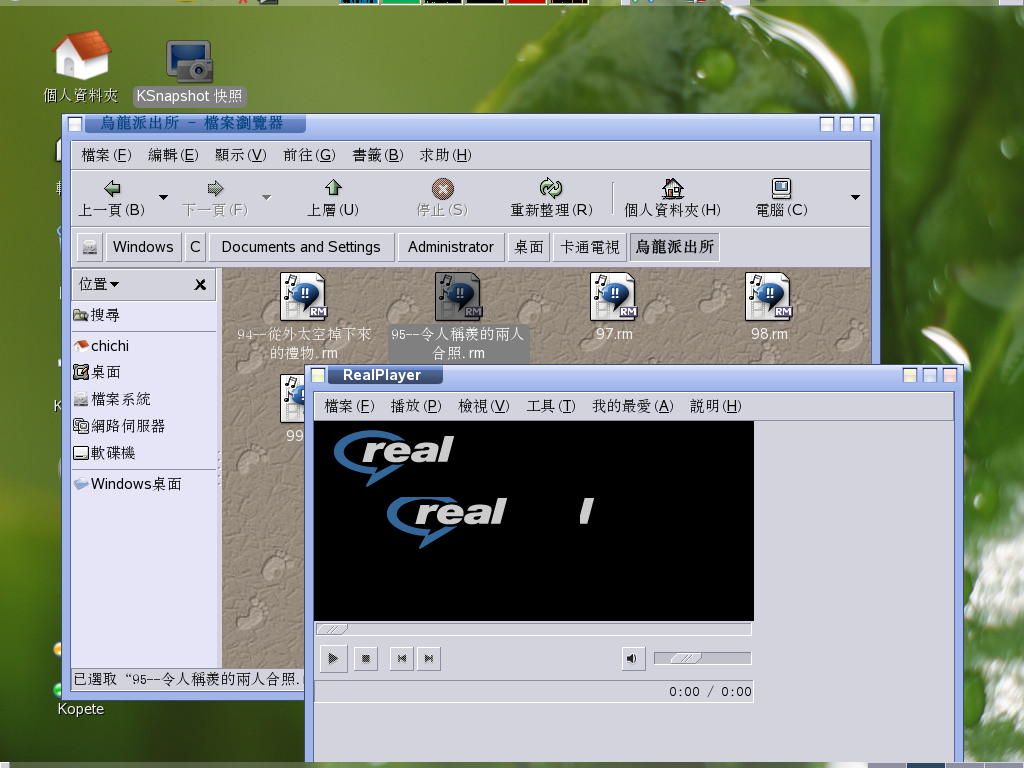1024x768 pixels.
Task: Open file browser 前往(G) menu
Action: [x=310, y=155]
